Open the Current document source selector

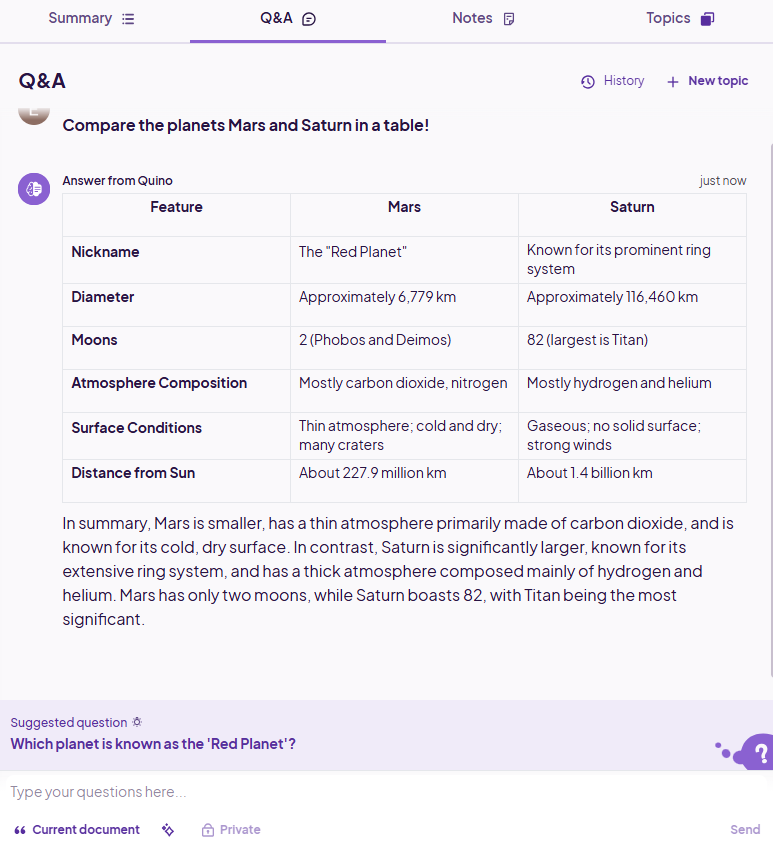85,830
